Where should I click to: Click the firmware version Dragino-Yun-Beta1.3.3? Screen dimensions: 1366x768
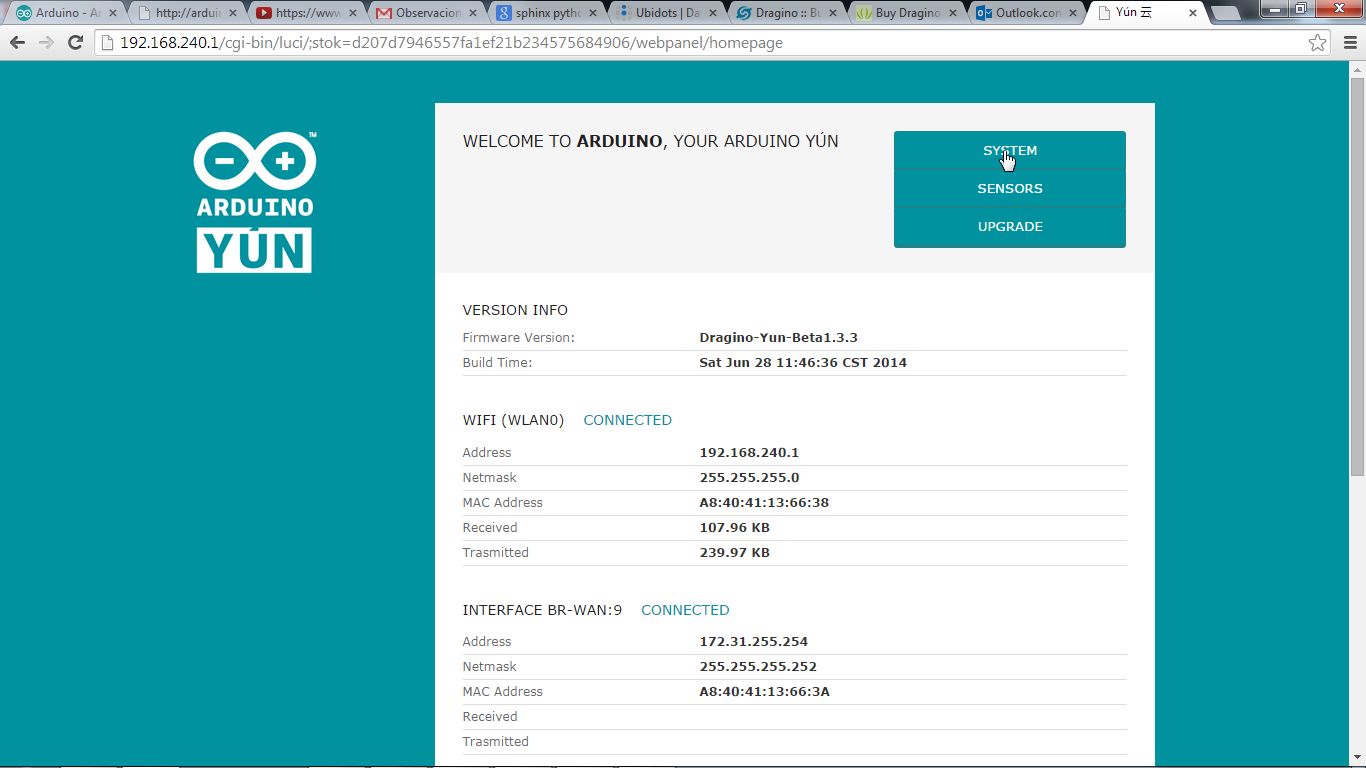[778, 338]
